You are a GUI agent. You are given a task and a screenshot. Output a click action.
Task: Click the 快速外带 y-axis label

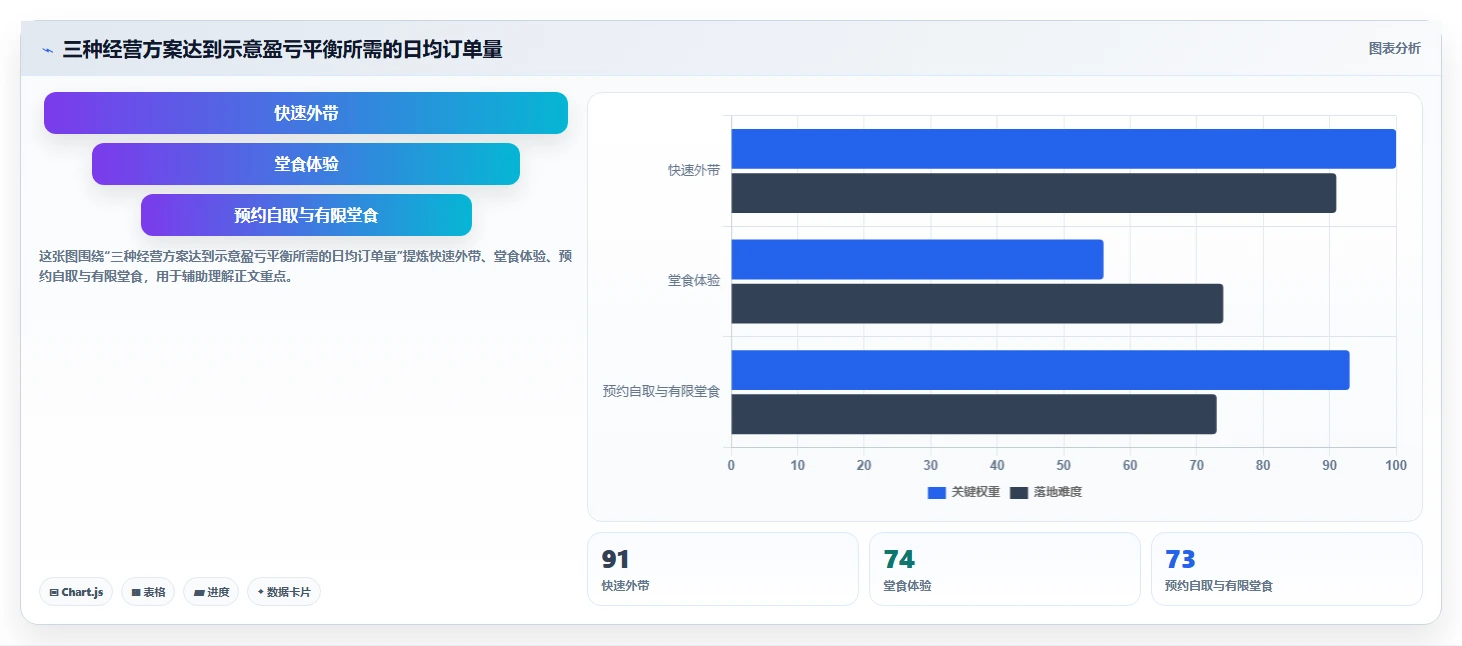(693, 170)
